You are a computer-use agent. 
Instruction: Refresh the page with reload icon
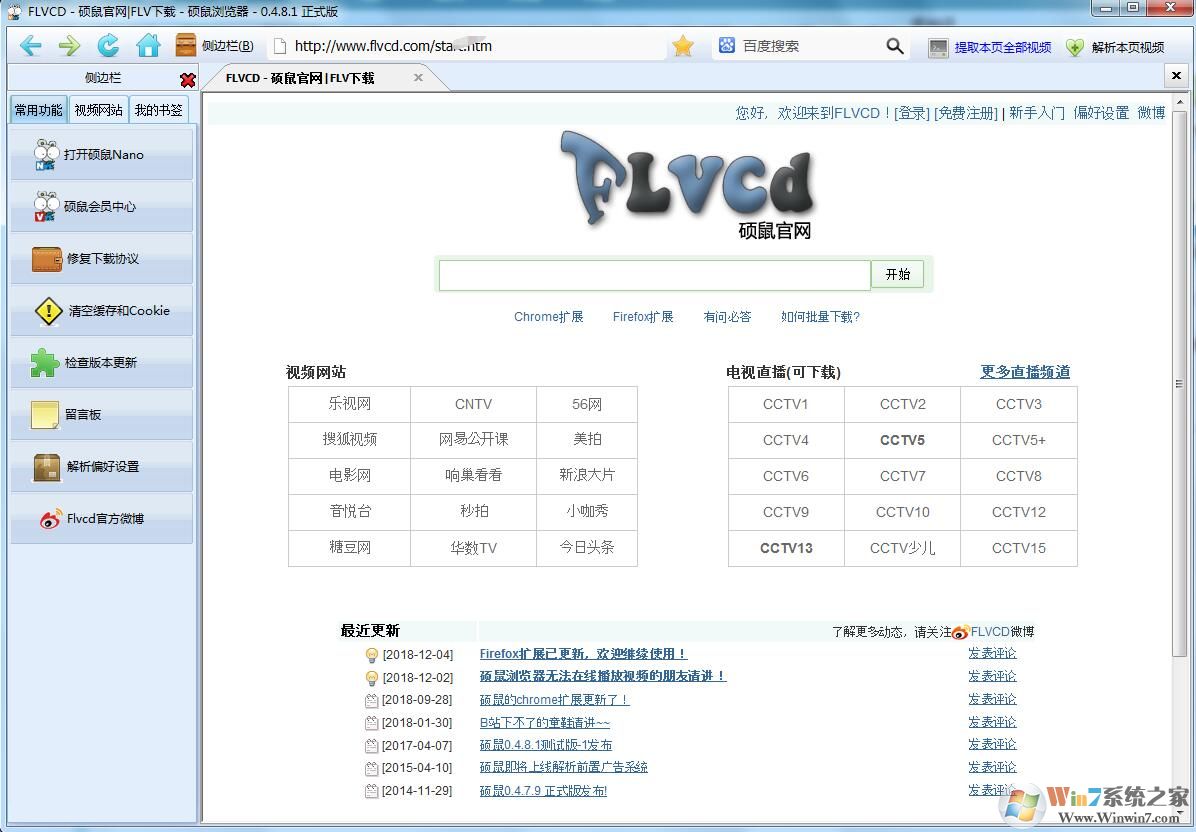point(108,46)
